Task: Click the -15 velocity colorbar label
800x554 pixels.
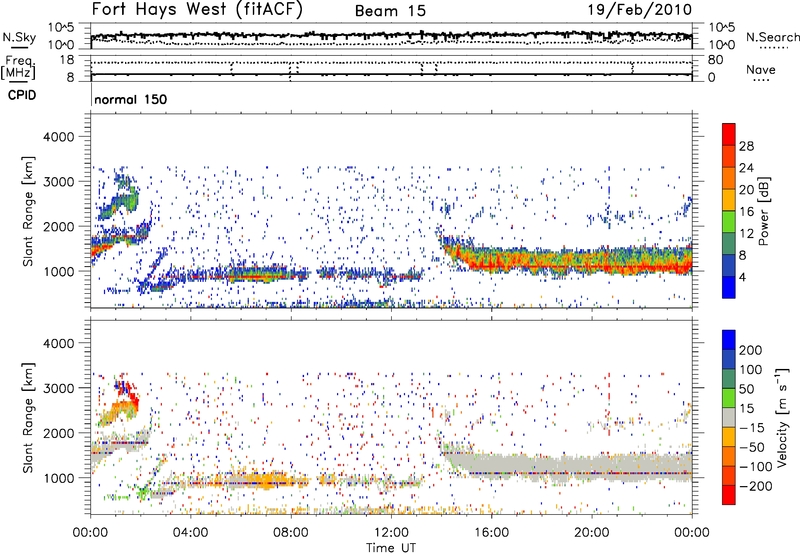Action: pyautogui.click(x=752, y=428)
